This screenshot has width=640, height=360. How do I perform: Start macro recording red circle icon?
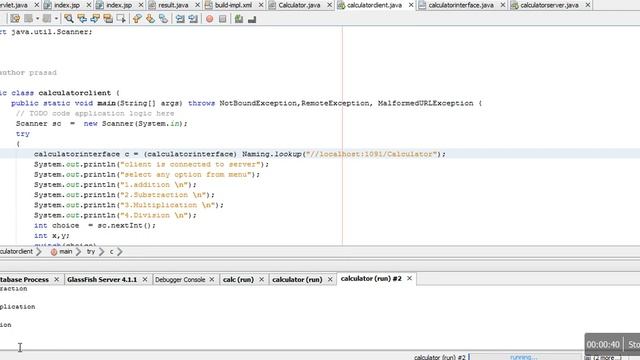pos(209,19)
